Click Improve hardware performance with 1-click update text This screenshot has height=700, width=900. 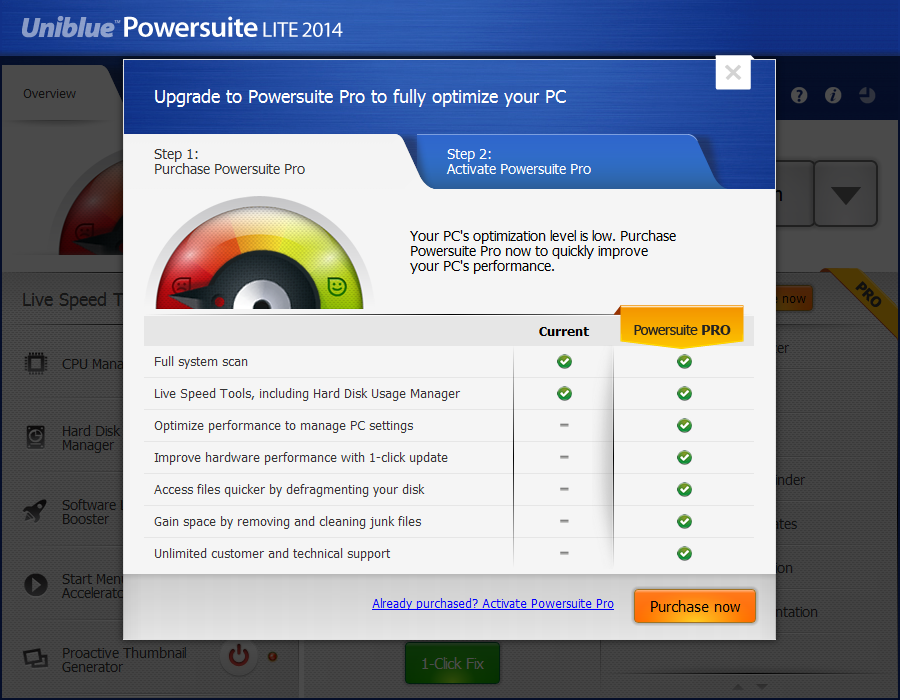point(301,457)
